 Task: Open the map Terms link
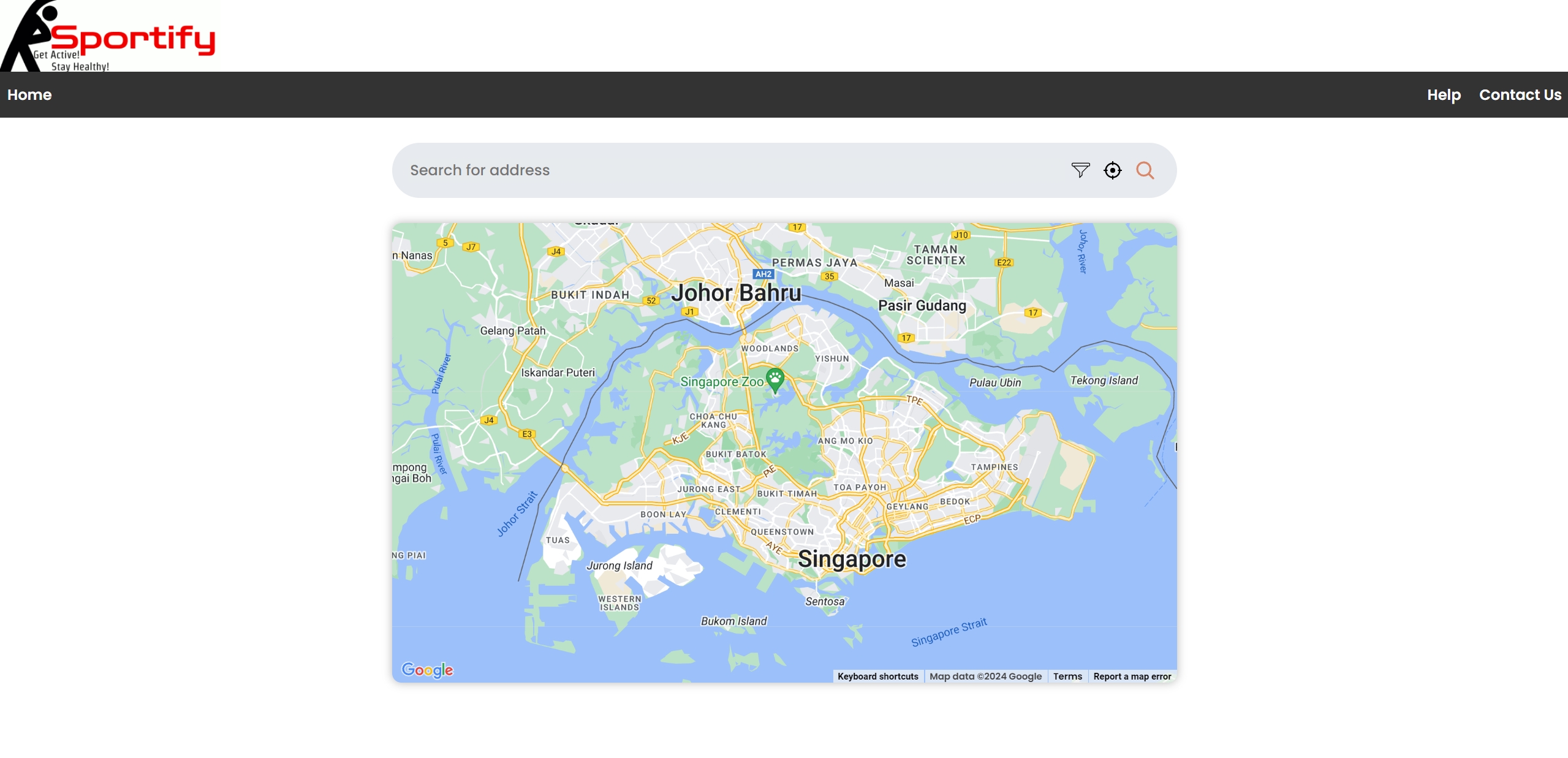pyautogui.click(x=1067, y=677)
